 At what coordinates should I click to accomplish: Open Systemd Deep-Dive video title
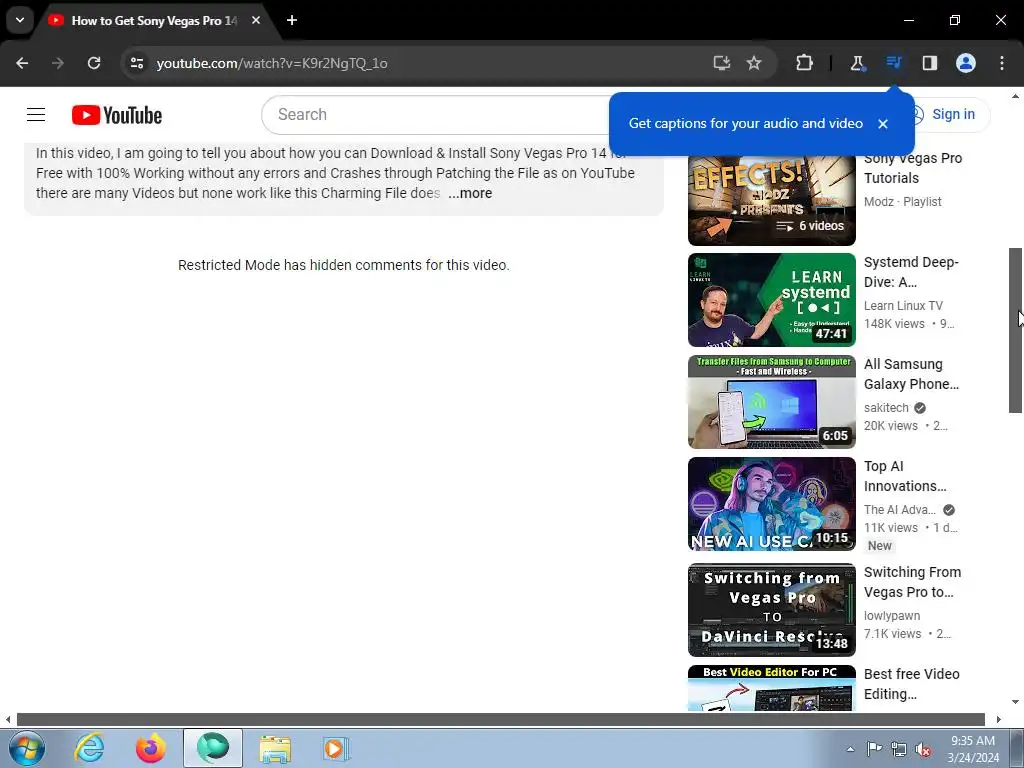click(911, 272)
